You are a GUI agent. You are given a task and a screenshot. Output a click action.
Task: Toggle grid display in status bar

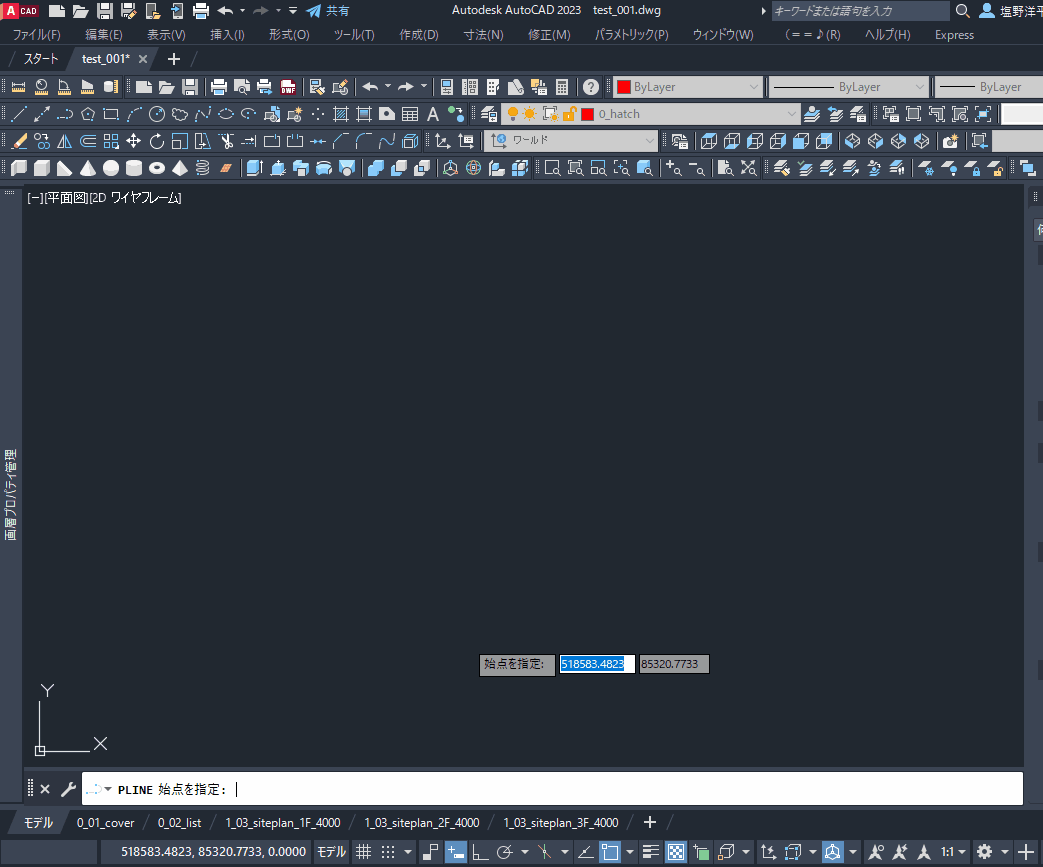(364, 852)
